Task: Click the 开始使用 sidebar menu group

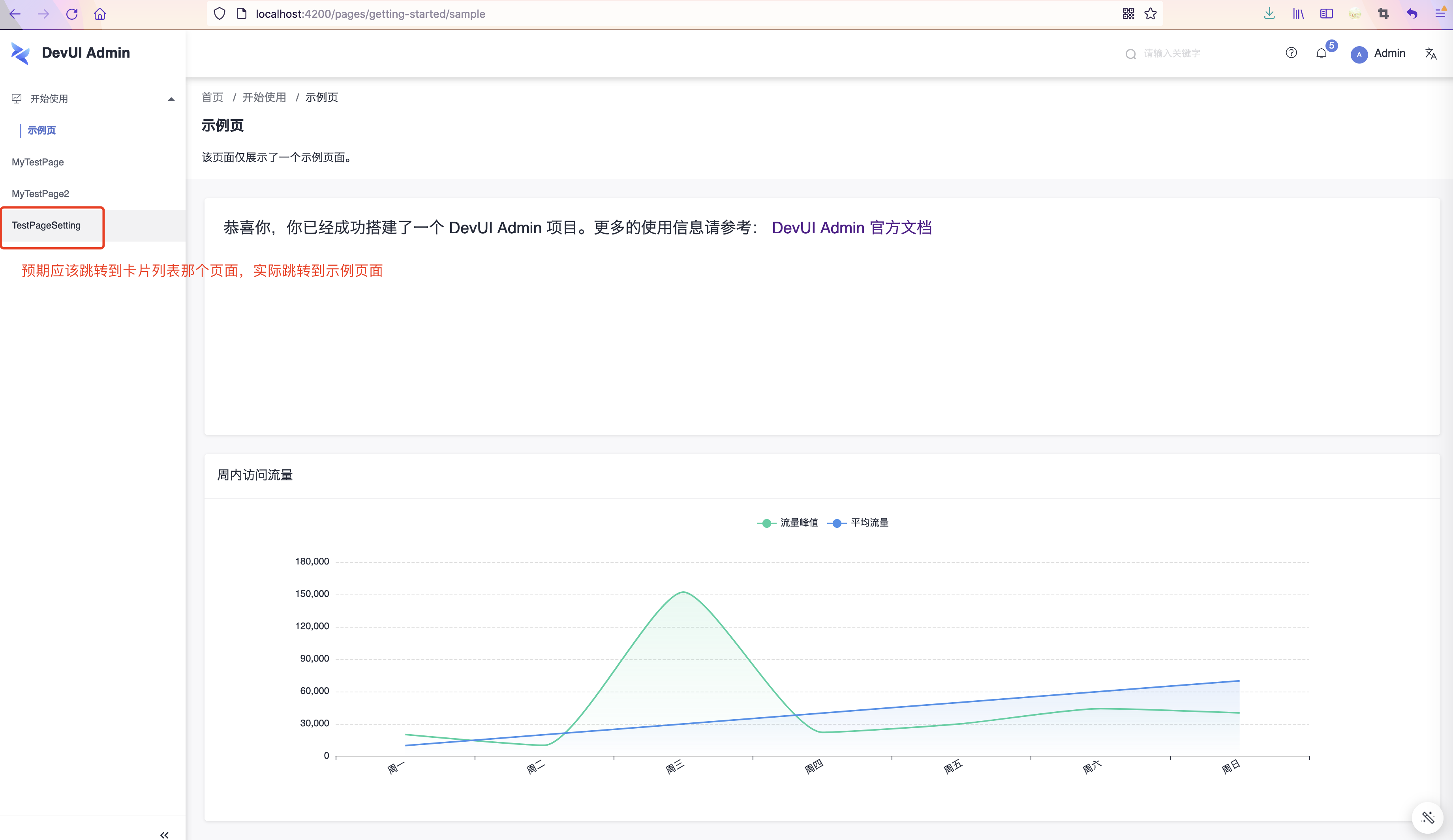Action: (x=93, y=99)
